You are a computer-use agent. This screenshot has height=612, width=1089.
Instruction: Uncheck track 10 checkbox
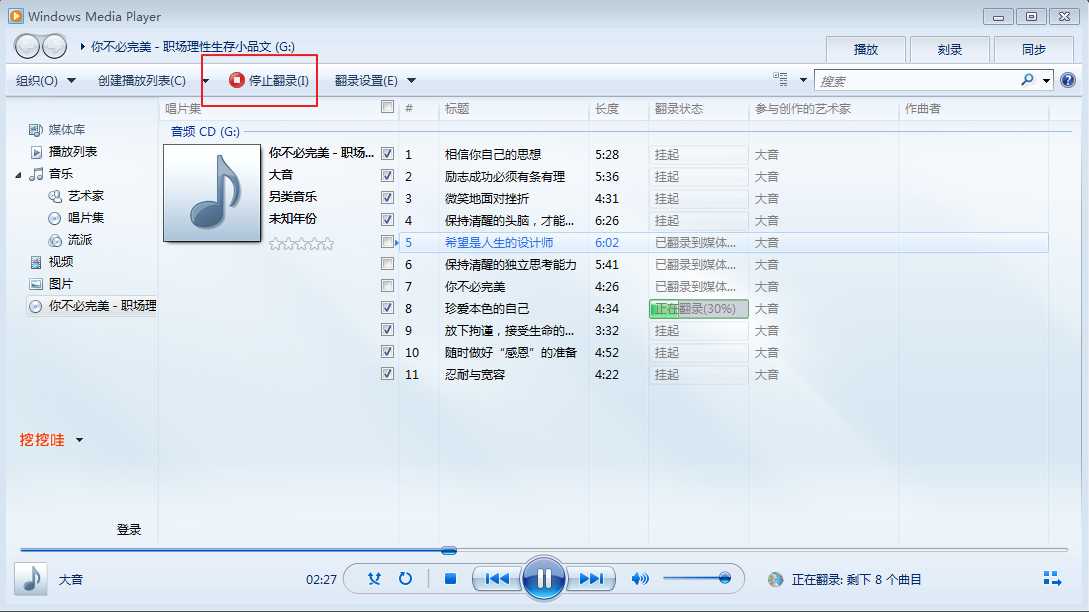pyautogui.click(x=388, y=352)
